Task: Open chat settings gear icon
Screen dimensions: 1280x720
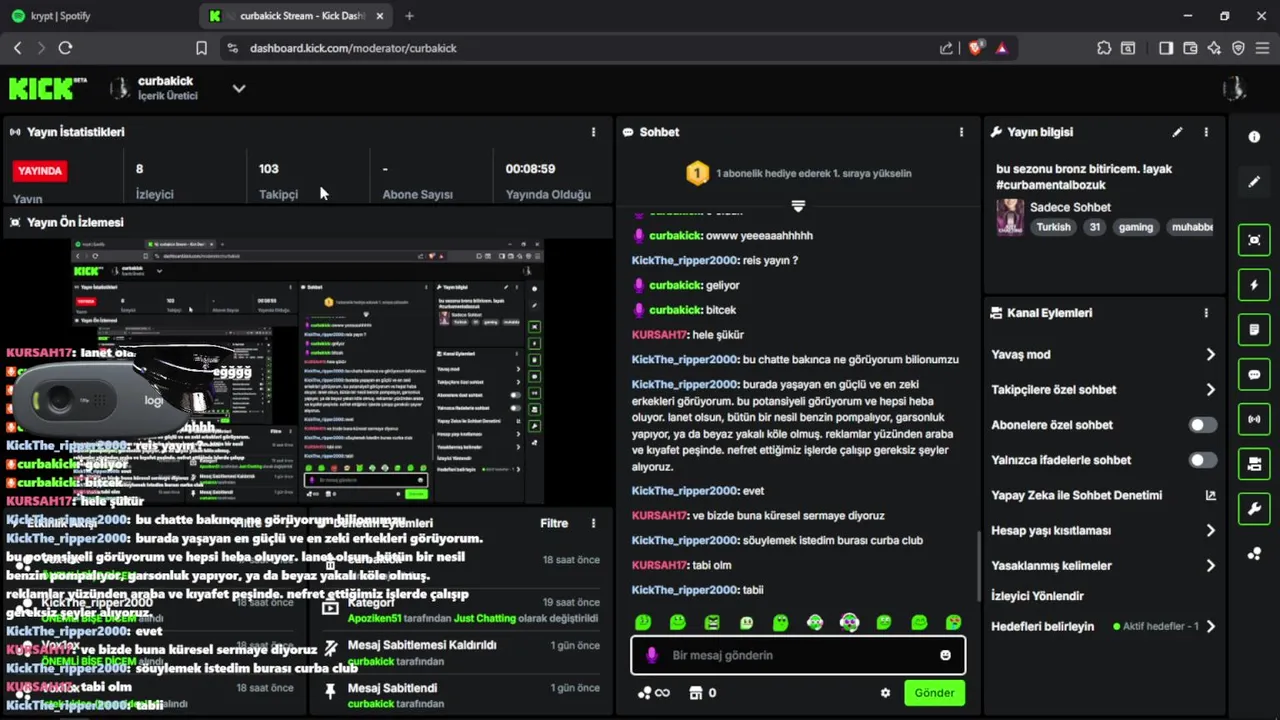Action: (x=885, y=693)
